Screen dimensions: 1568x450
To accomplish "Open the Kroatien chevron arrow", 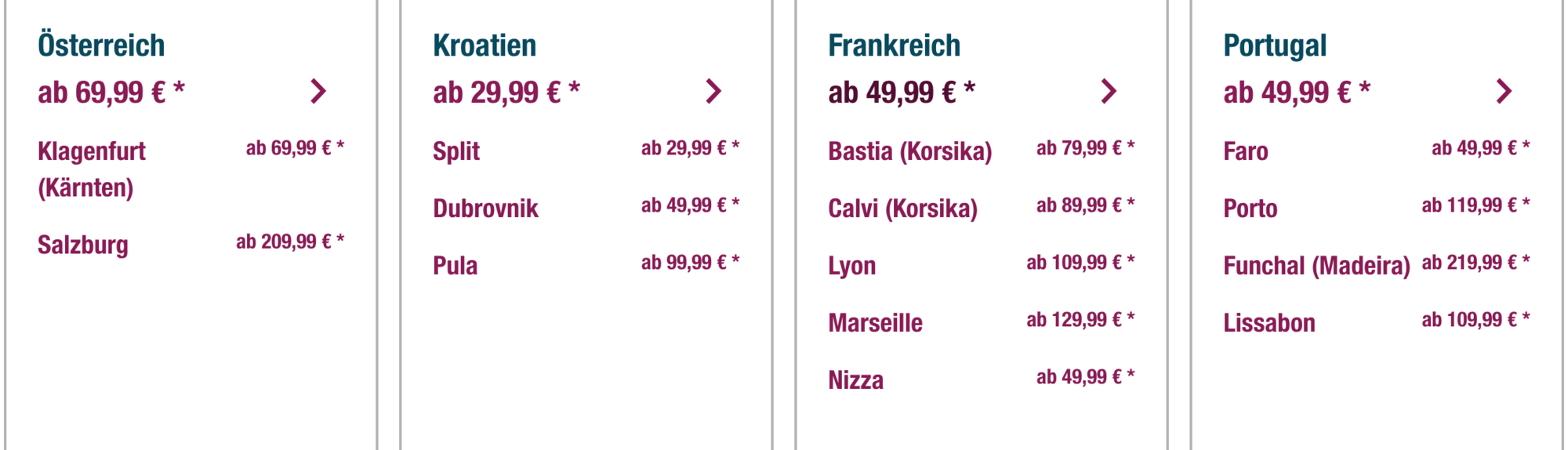I will (713, 92).
